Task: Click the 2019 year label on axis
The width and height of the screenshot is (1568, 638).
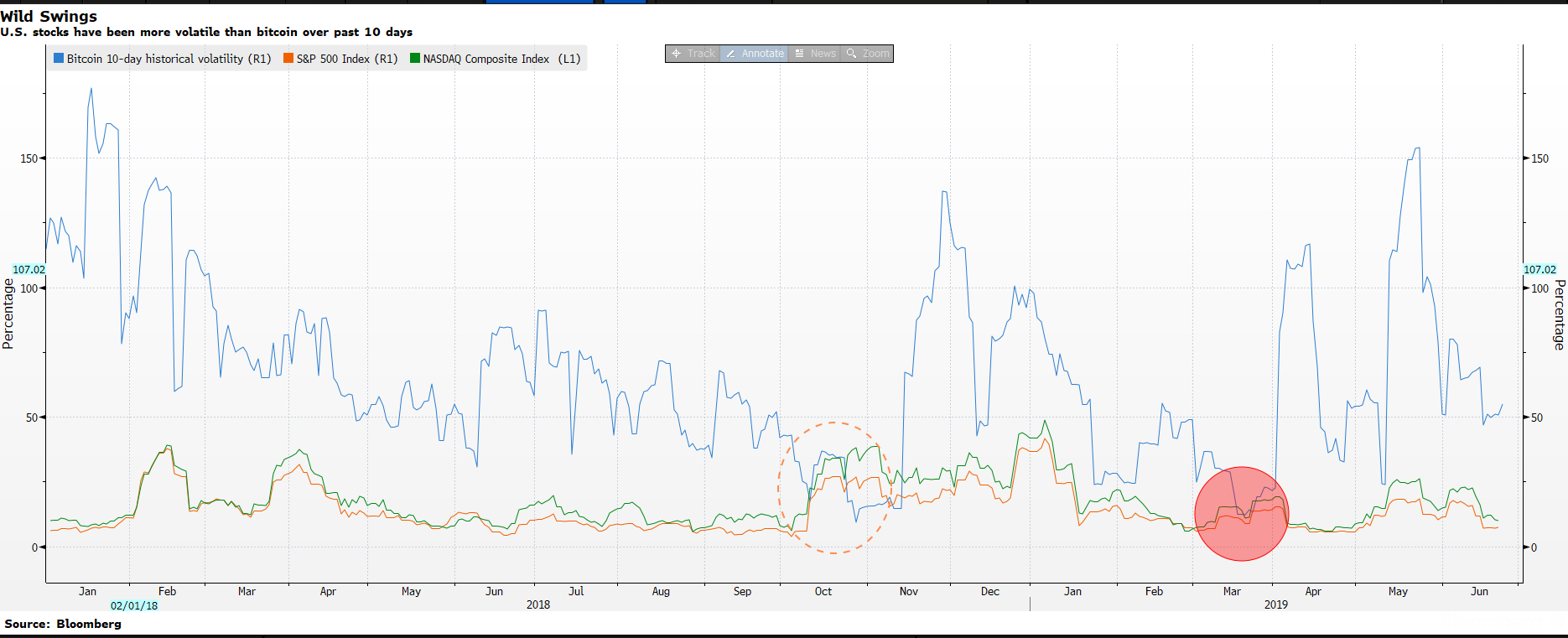Action: point(1275,604)
